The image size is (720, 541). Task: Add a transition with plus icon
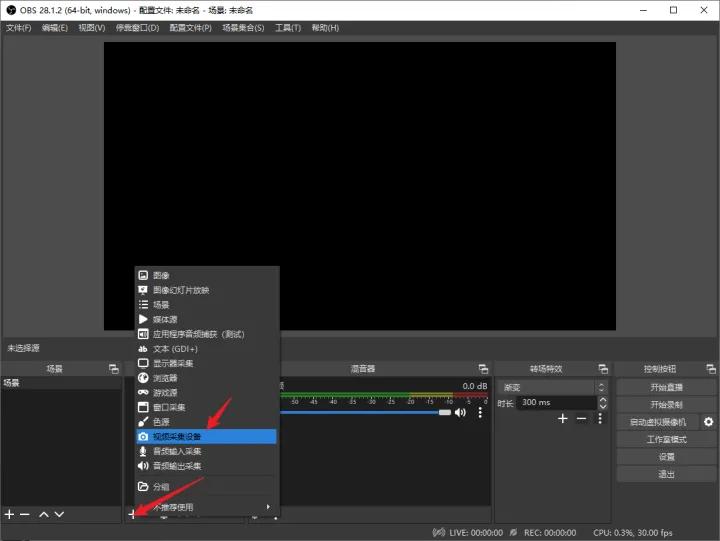(562, 418)
